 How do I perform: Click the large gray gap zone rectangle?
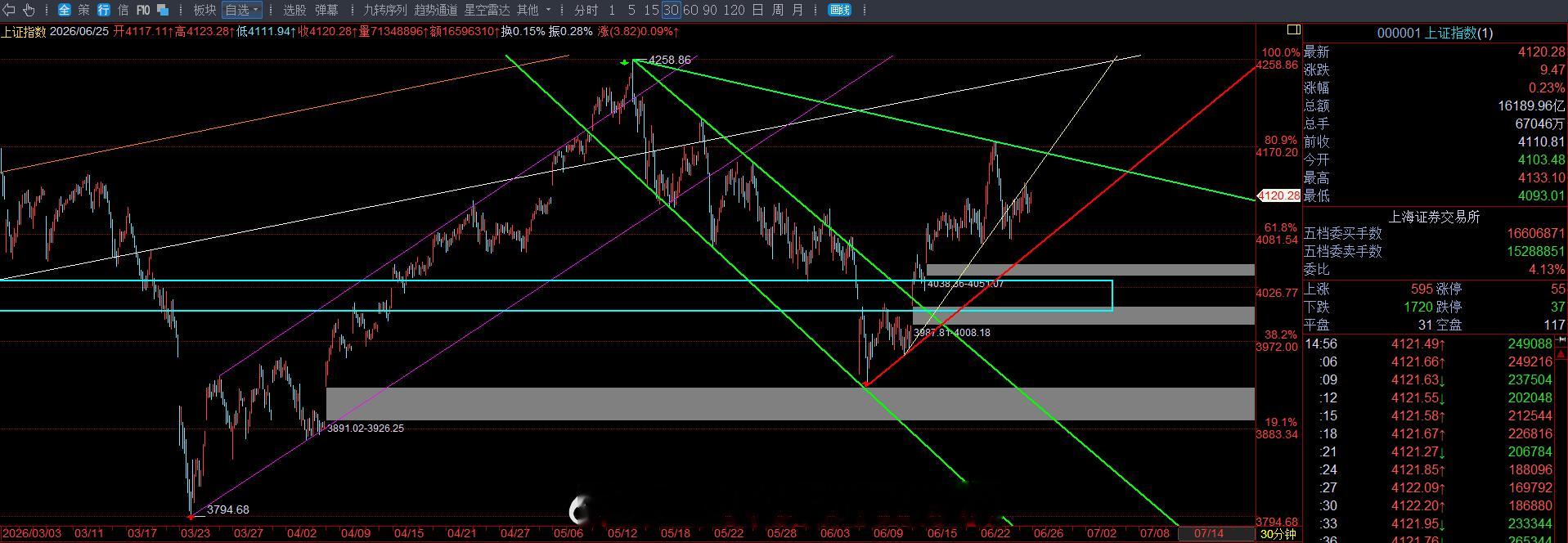coord(790,404)
